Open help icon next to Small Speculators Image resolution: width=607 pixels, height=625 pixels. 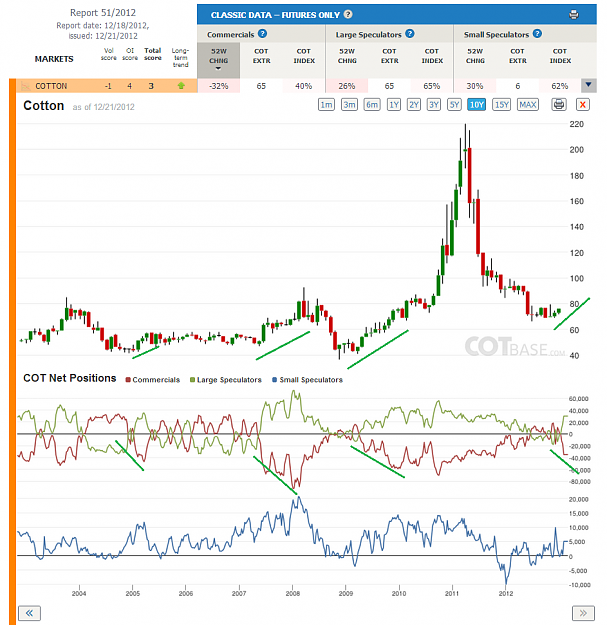(x=537, y=33)
